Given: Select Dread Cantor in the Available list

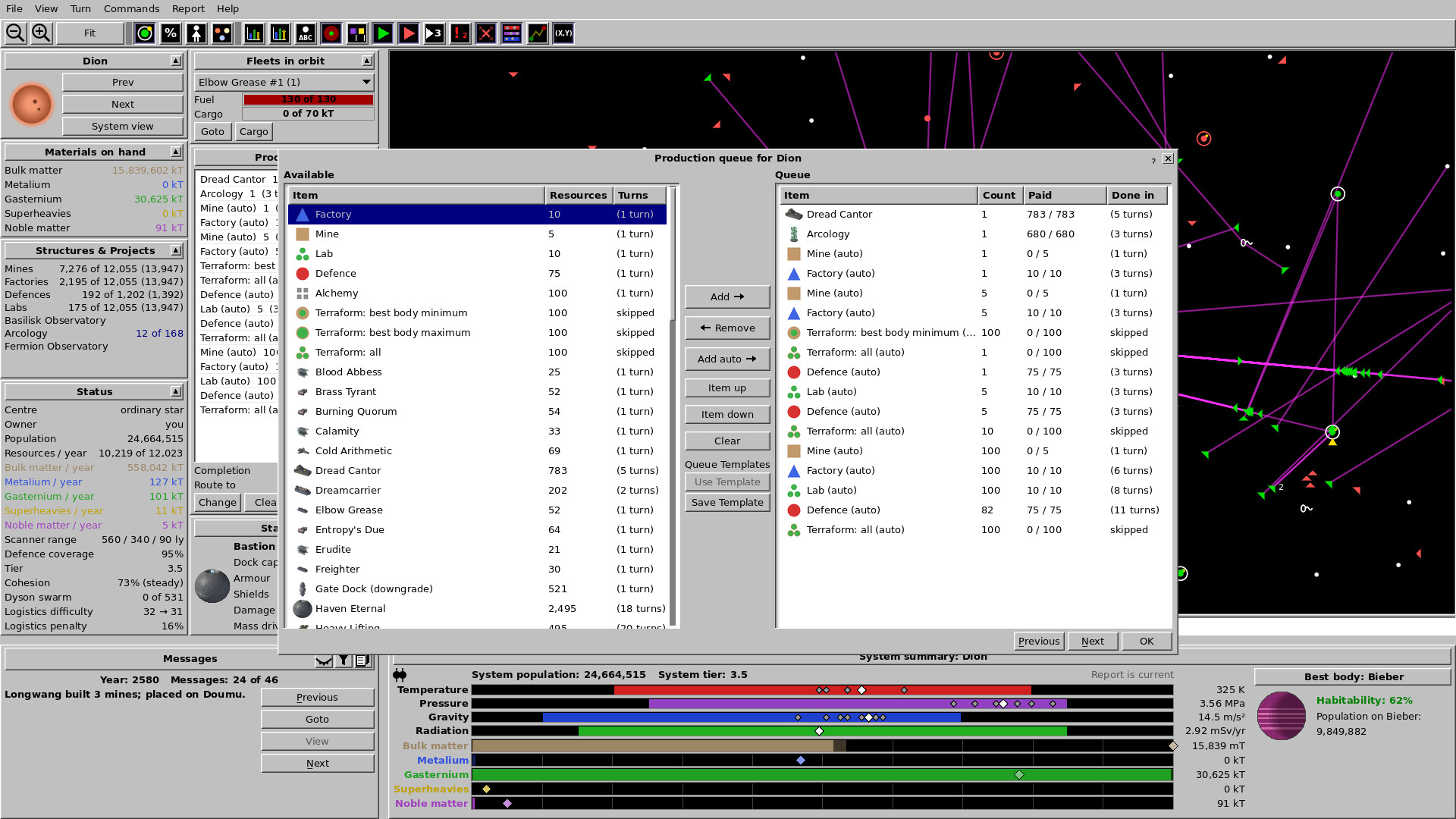Looking at the screenshot, I should tap(477, 470).
